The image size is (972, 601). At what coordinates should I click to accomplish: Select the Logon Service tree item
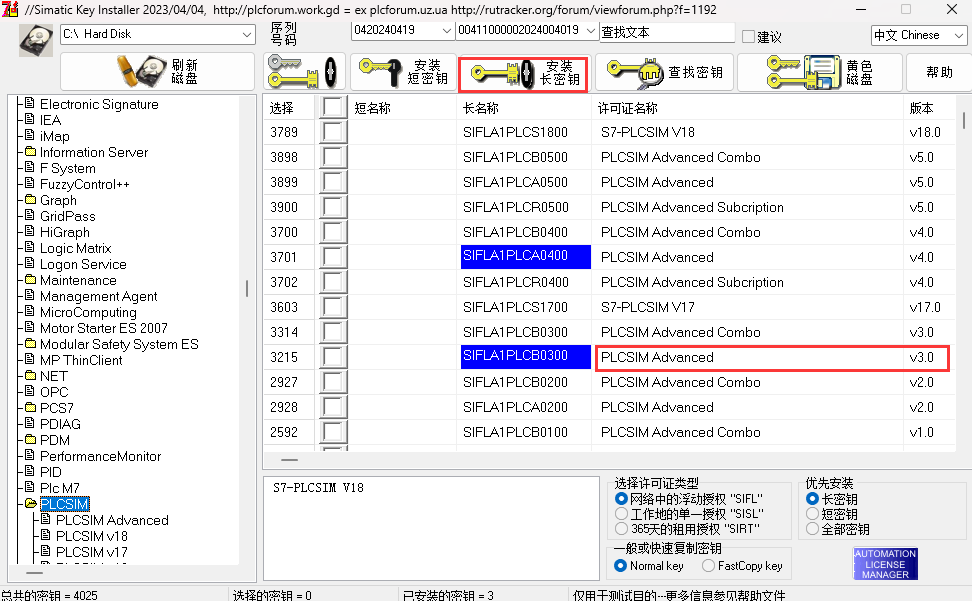coord(83,265)
